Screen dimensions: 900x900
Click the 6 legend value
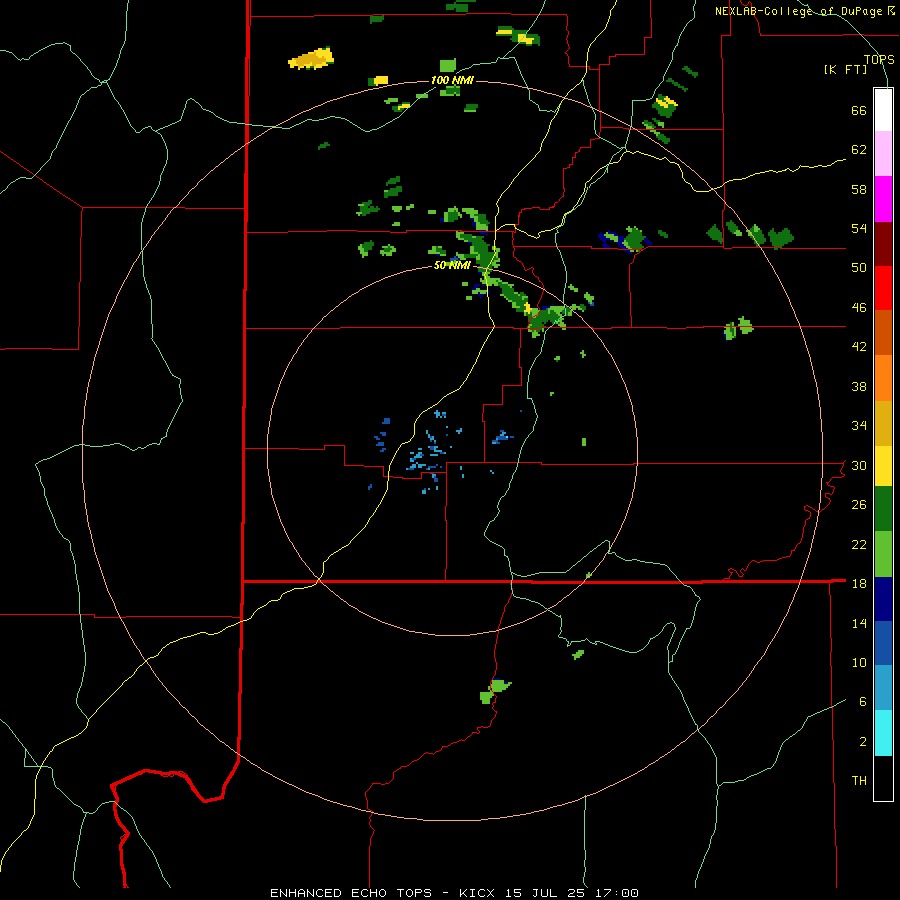[863, 702]
